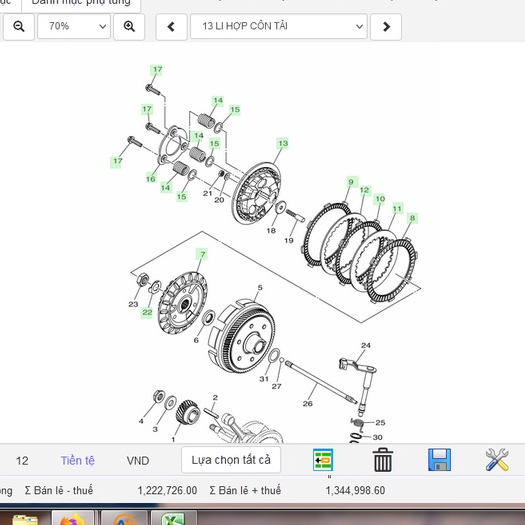Select part number 20 in the diagram
The image size is (525, 525).
219,200
